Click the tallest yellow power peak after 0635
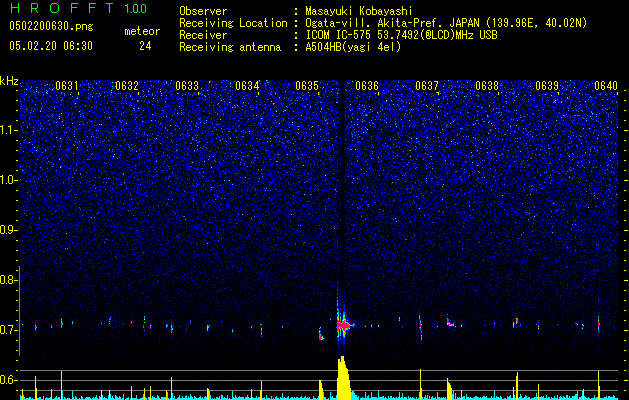Viewport: 629px width, 400px height. tap(343, 377)
